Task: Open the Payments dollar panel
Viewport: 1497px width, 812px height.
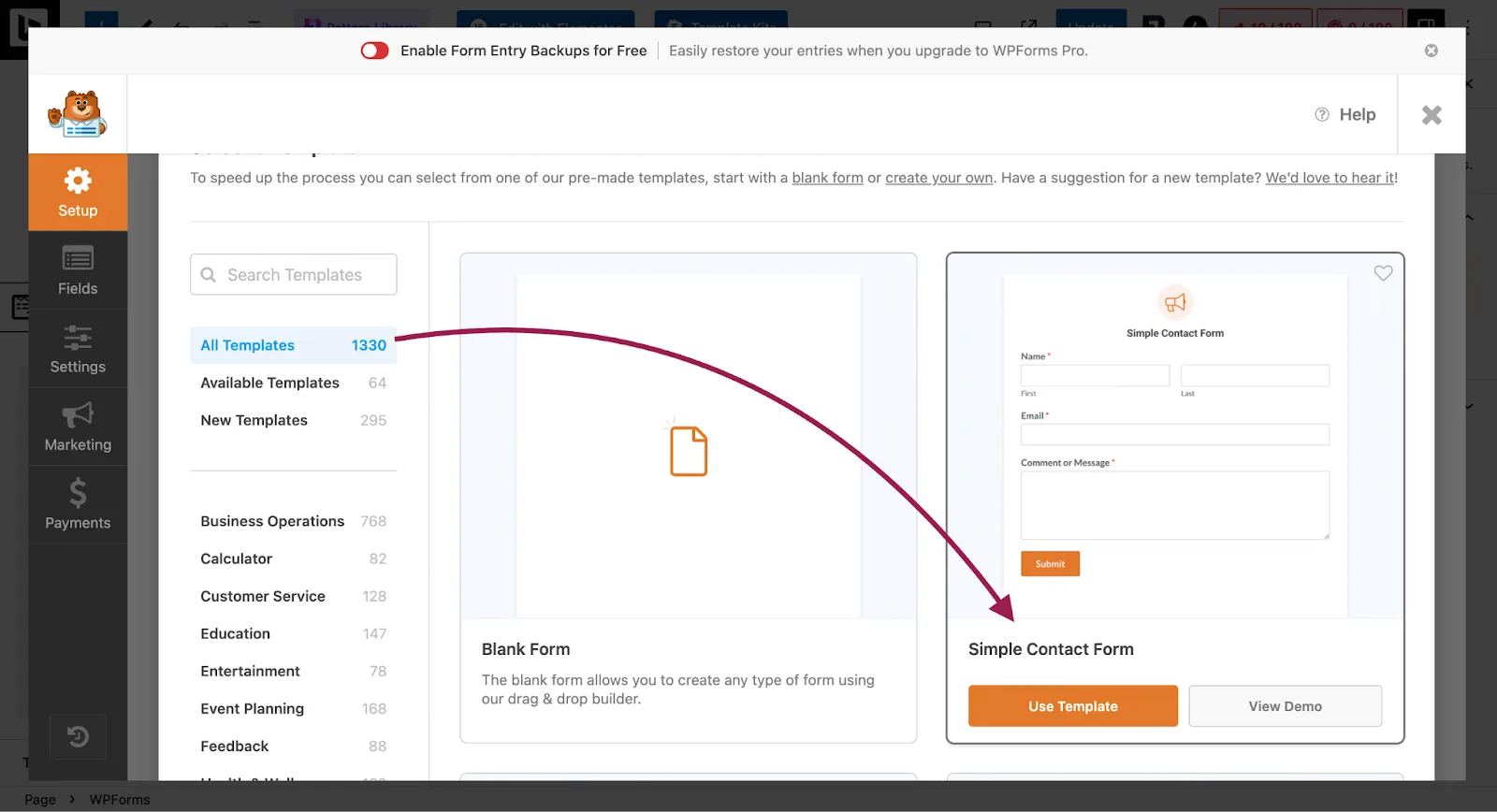Action: [78, 504]
